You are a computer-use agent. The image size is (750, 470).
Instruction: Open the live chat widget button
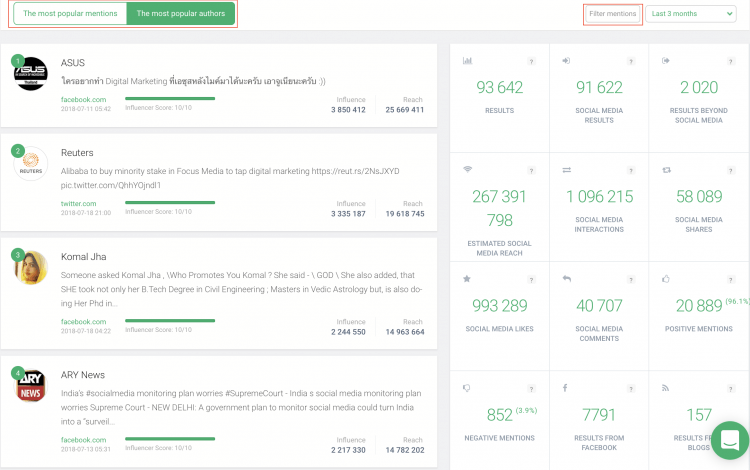(x=730, y=440)
